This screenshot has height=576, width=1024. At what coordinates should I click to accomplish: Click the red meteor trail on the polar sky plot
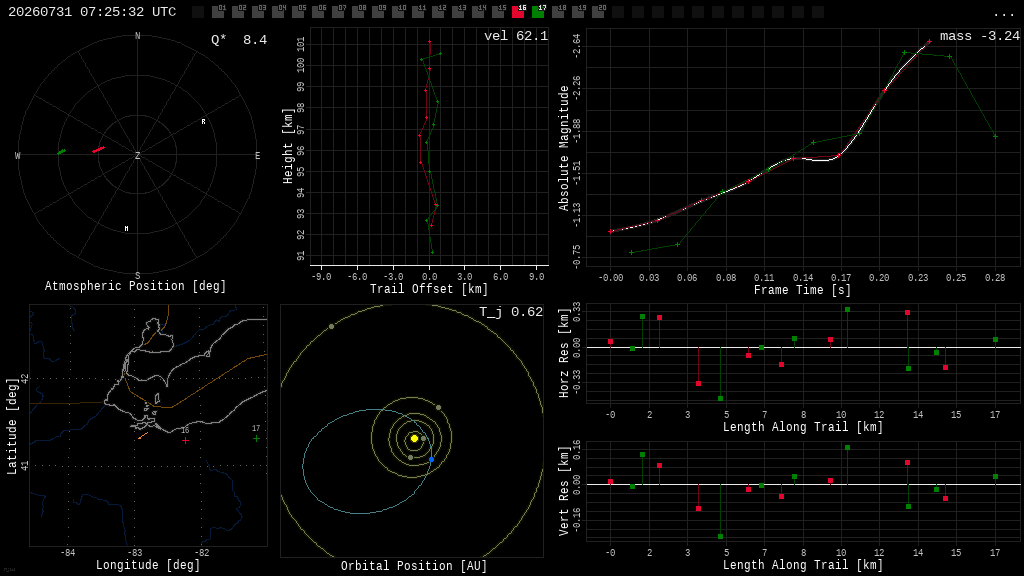[99, 150]
